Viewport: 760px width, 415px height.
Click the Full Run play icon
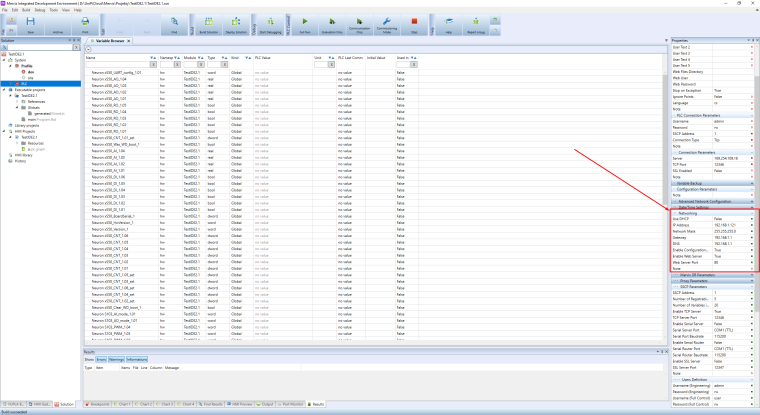tap(306, 23)
